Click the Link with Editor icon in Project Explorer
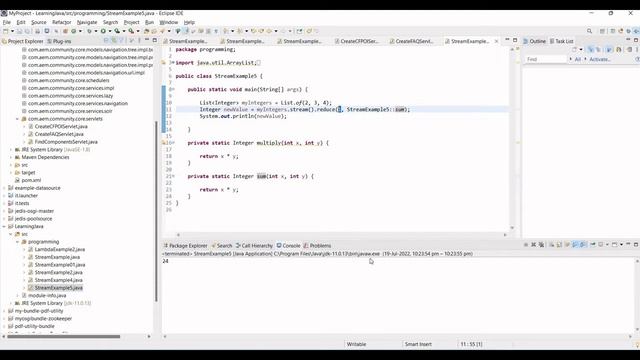 [x=114, y=40]
